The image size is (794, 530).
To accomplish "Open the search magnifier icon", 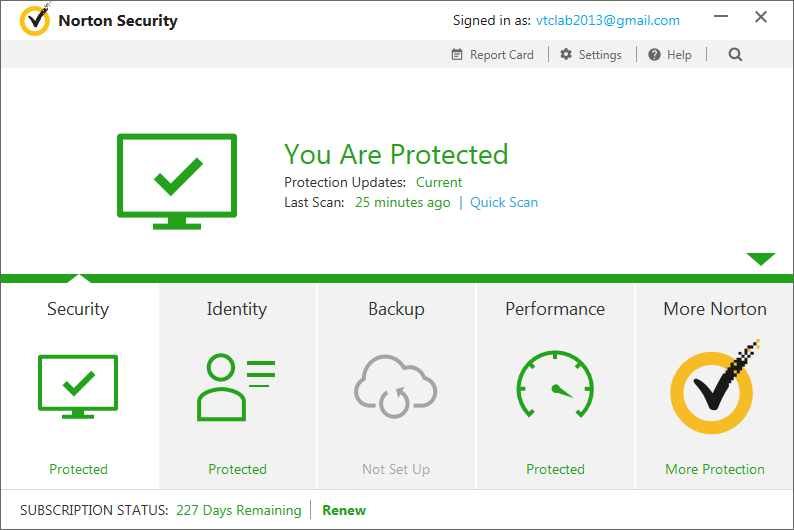I will pos(735,55).
